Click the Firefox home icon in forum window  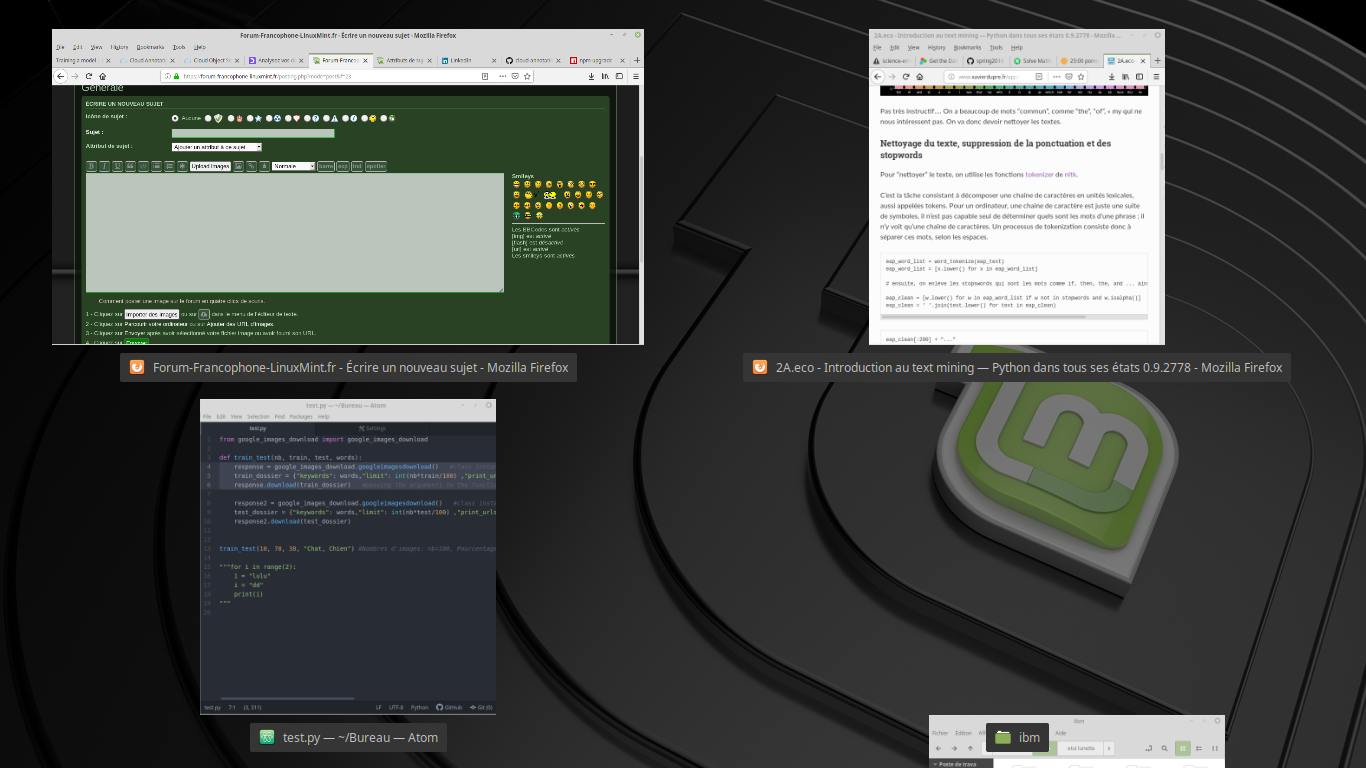tap(104, 76)
